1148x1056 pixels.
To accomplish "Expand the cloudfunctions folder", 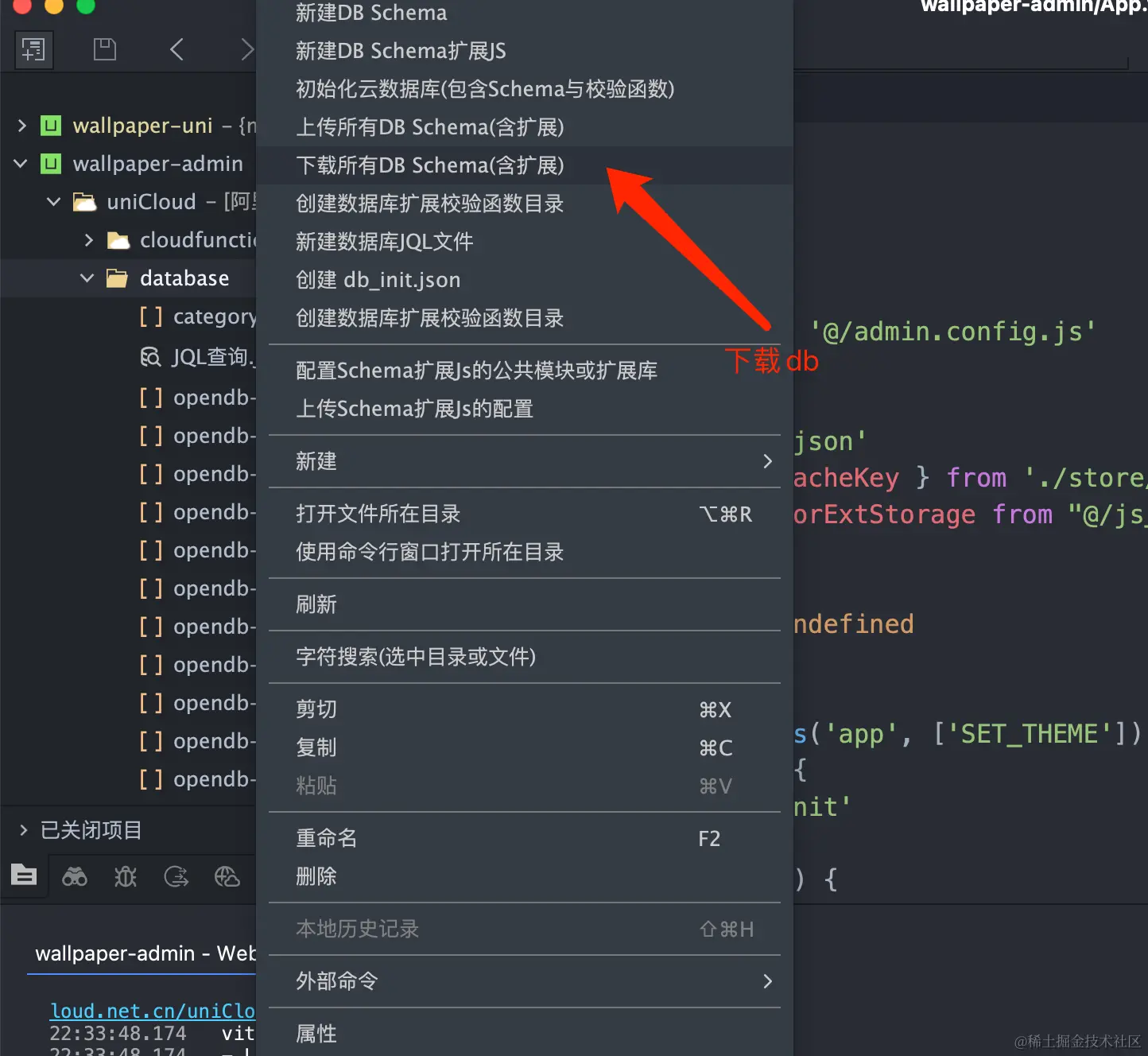I will 90,239.
